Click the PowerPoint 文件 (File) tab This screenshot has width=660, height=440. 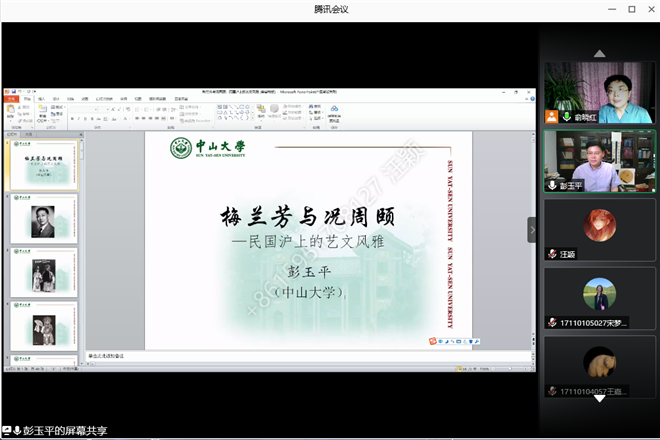11,99
